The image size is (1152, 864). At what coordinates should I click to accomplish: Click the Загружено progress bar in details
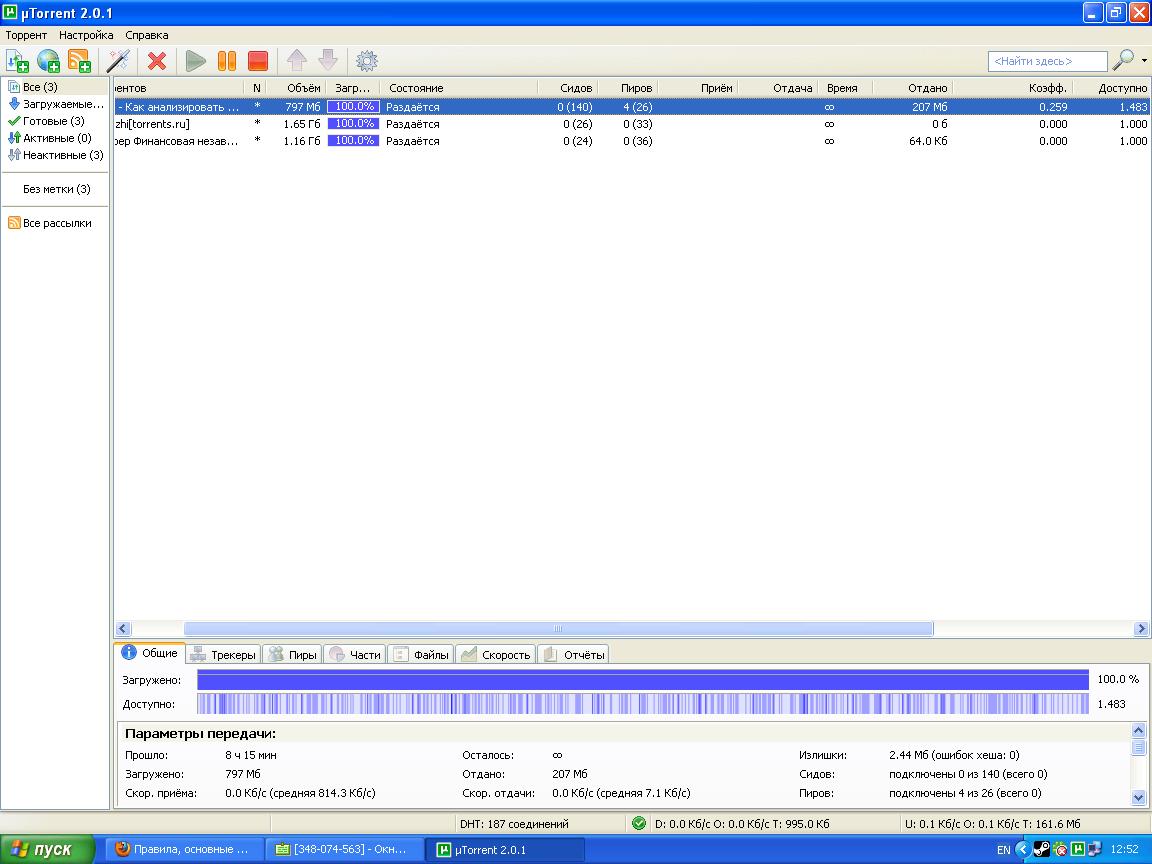coord(643,680)
